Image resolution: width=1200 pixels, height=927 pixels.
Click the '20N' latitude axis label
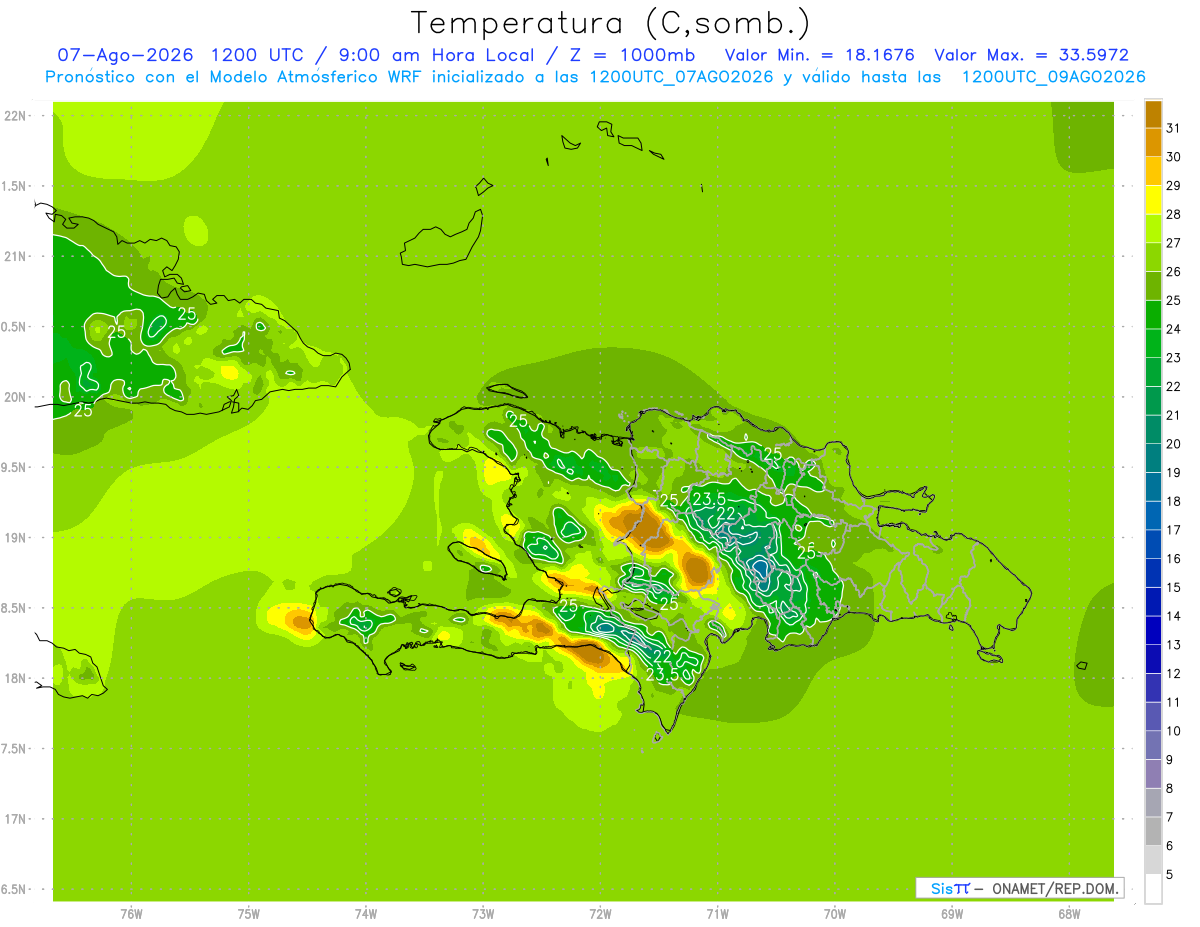[15, 397]
